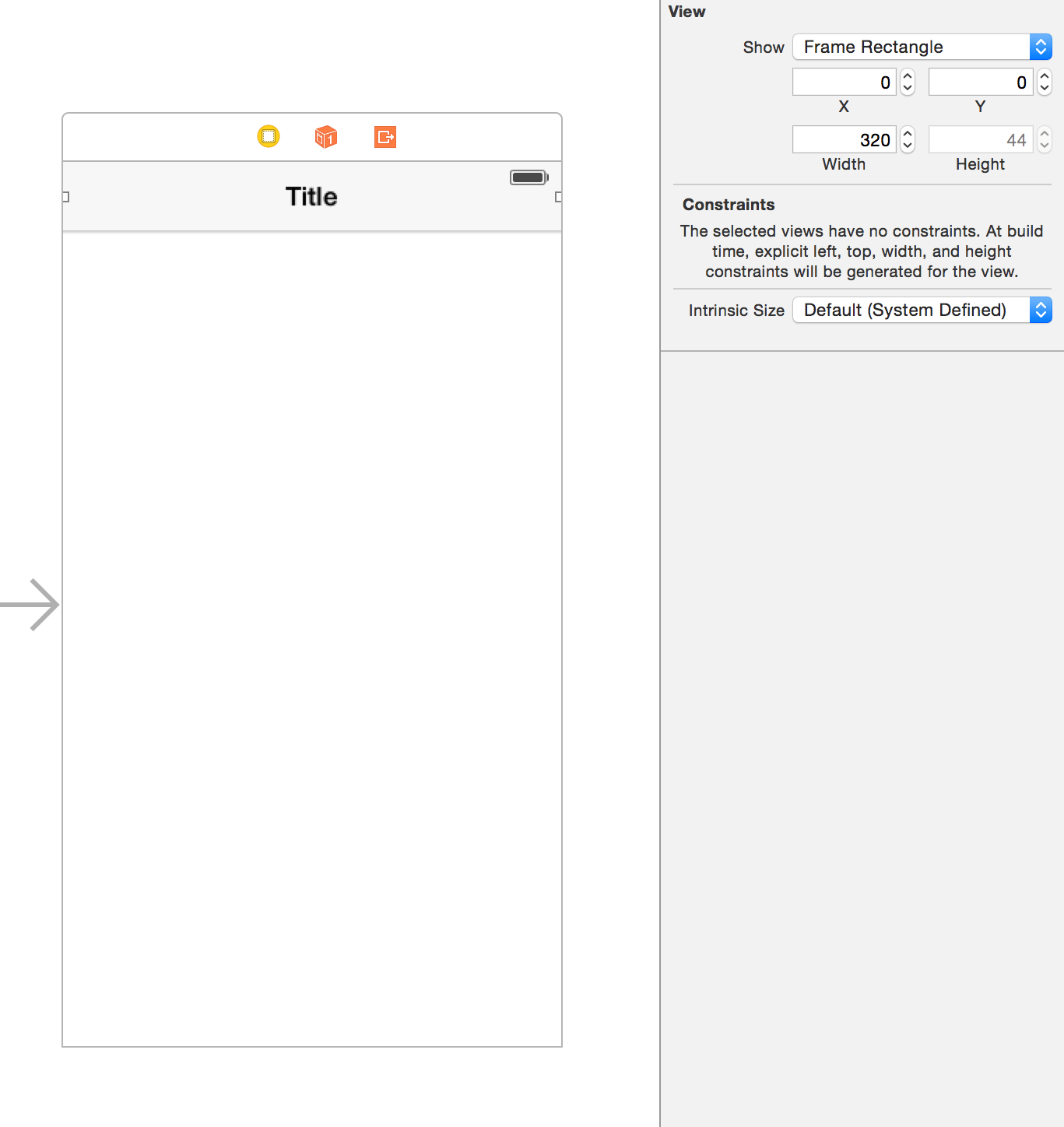Click into the Width field showing 320

(x=845, y=139)
